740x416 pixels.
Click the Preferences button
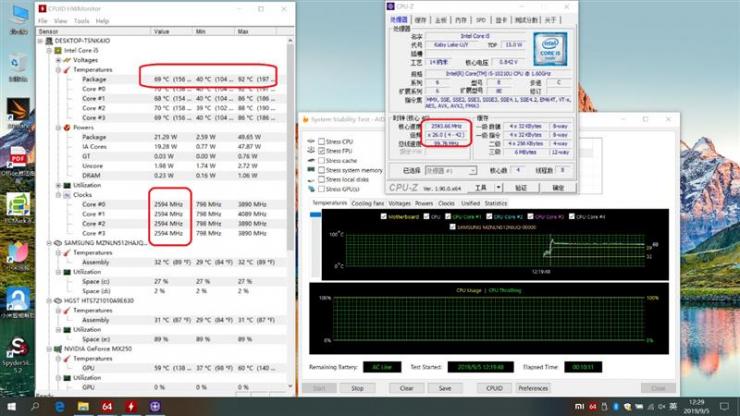click(533, 388)
